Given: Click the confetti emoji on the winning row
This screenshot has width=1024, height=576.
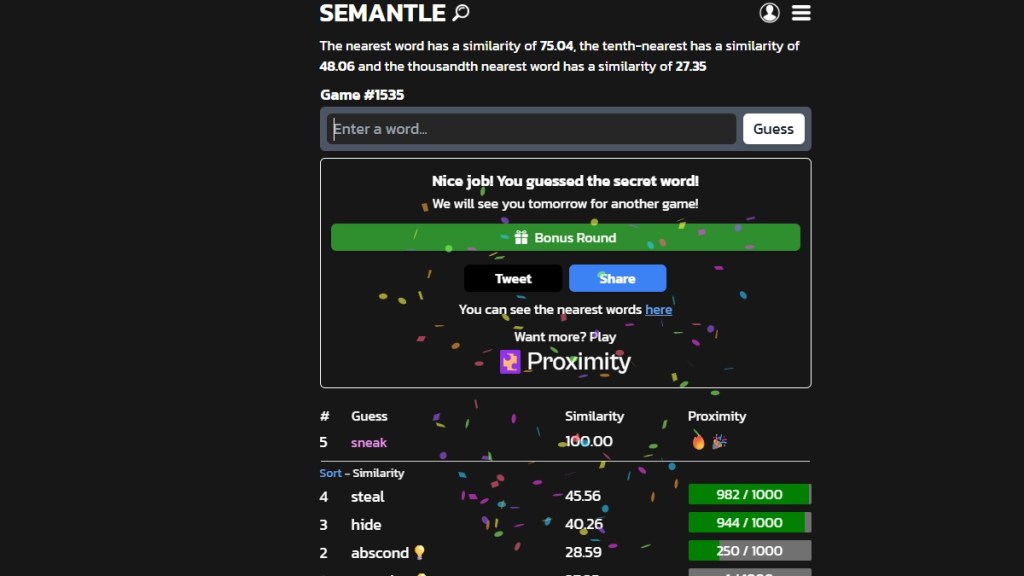Looking at the screenshot, I should pyautogui.click(x=717, y=440).
